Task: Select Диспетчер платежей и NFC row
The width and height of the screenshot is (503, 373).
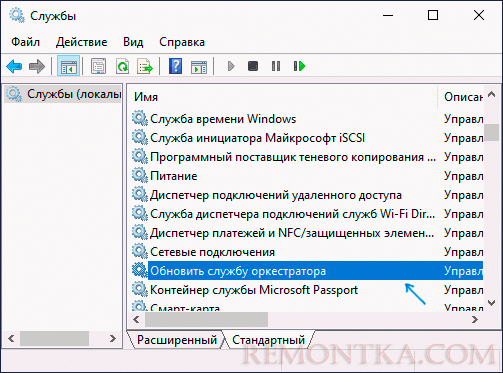Action: tap(307, 233)
